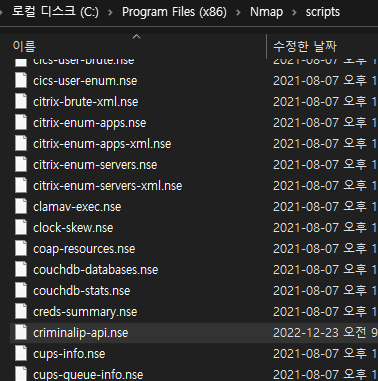The width and height of the screenshot is (378, 381).
Task: Click the file icon of couchdb-databases.nse
Action: pyautogui.click(x=21, y=270)
